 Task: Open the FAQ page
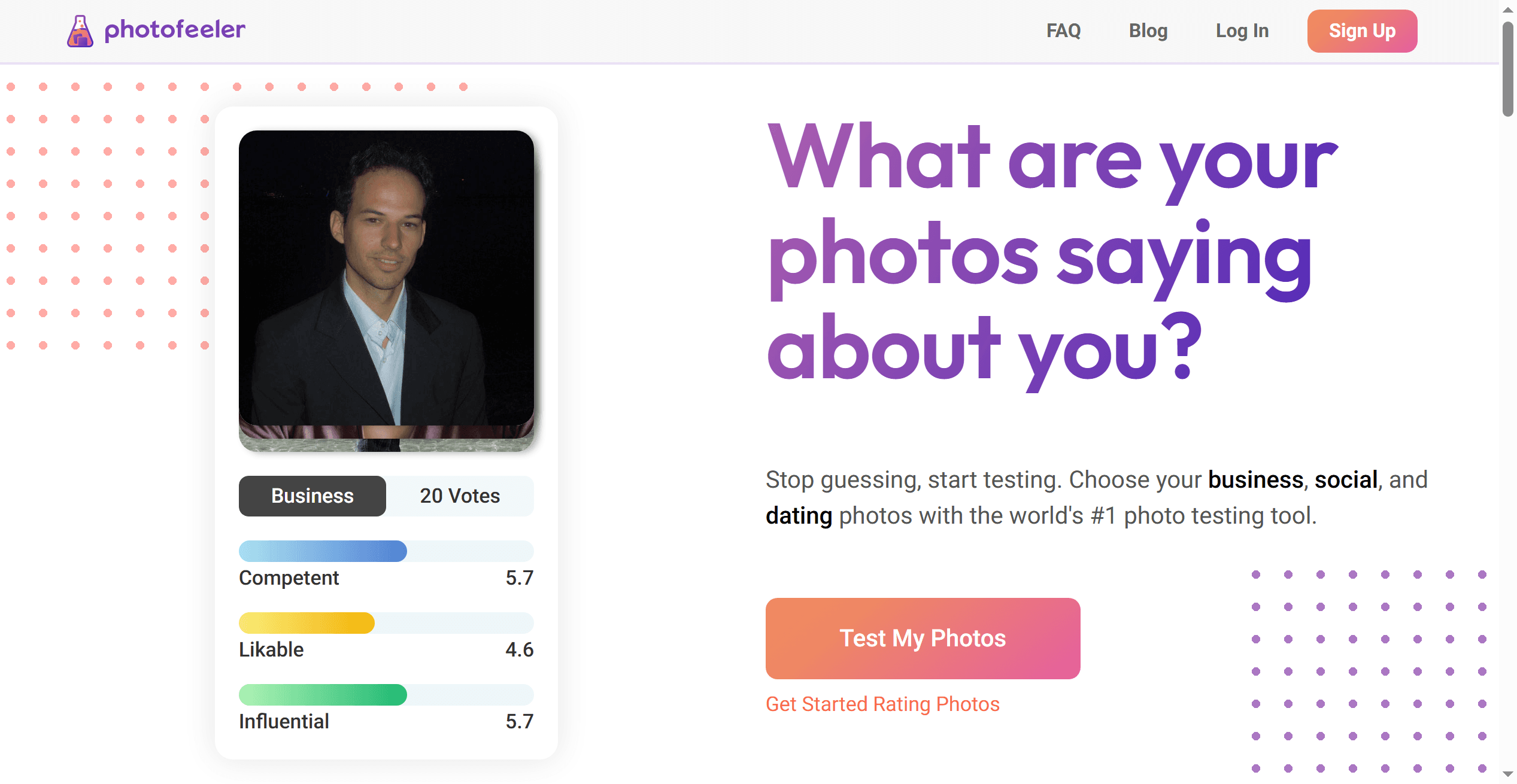(x=1063, y=31)
